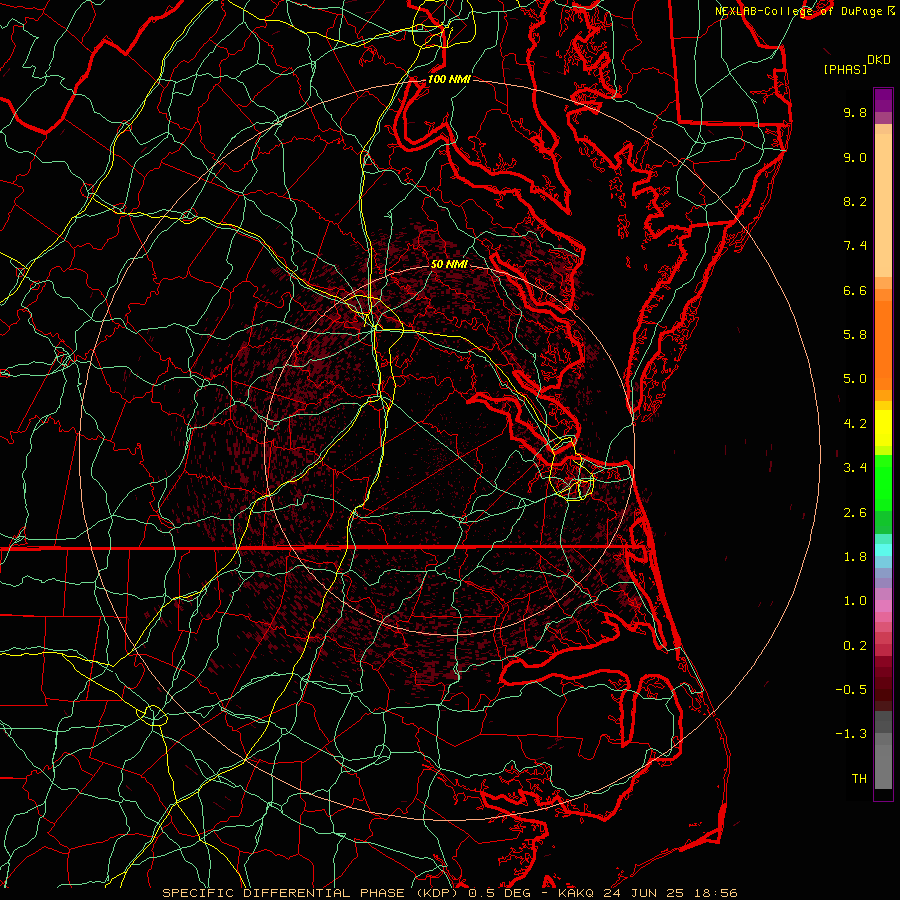The height and width of the screenshot is (900, 900).
Task: Click the yellow segment of the color bar
Action: coord(883,428)
